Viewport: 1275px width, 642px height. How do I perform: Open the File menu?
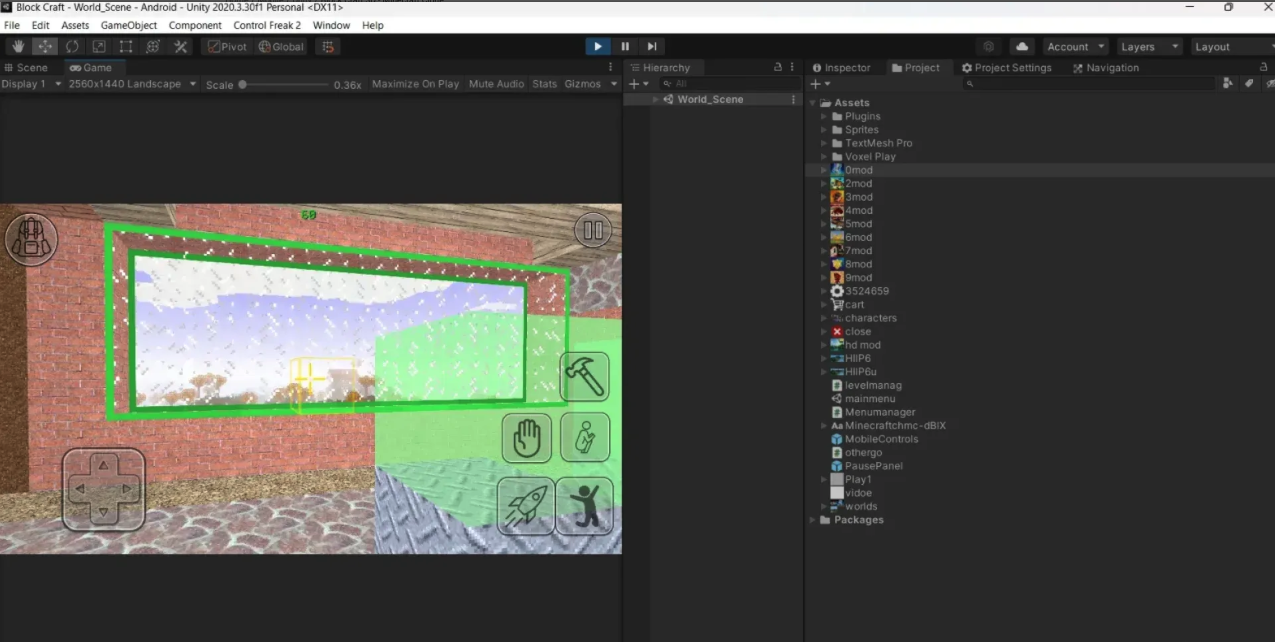pos(12,25)
